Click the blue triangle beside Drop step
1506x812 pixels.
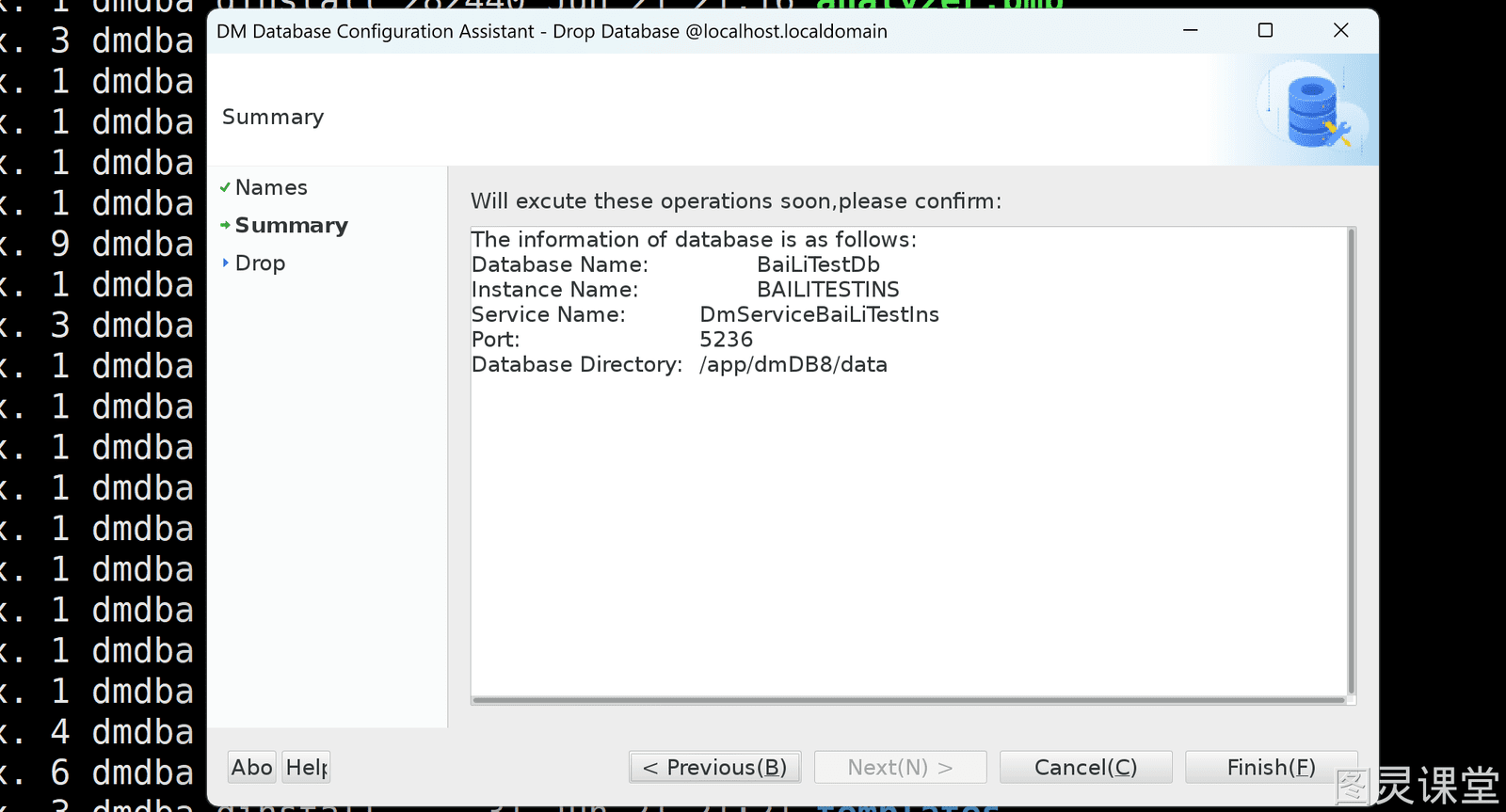pos(225,263)
